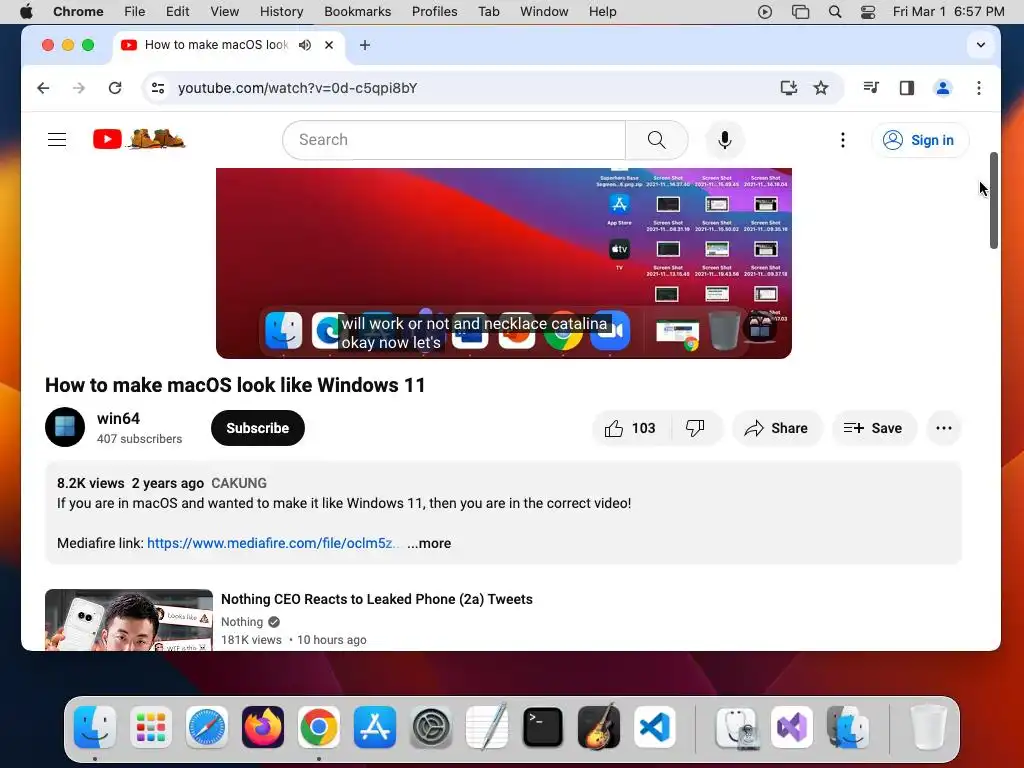
Task: Click 407 subscribers text
Action: coord(139,439)
